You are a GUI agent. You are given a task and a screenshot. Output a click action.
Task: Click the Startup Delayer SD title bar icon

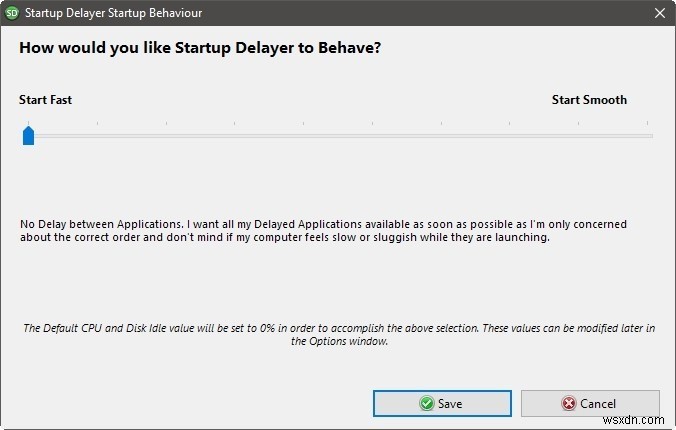(x=14, y=13)
